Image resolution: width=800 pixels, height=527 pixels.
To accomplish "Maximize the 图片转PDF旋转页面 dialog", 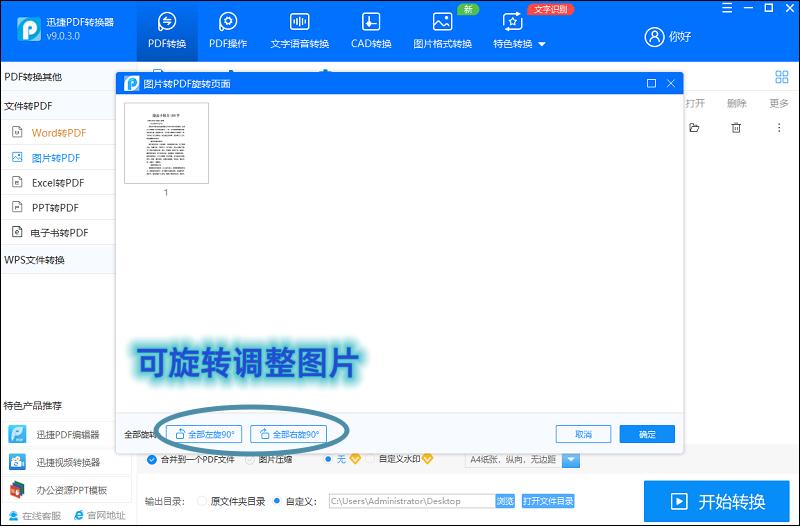I will [x=652, y=83].
